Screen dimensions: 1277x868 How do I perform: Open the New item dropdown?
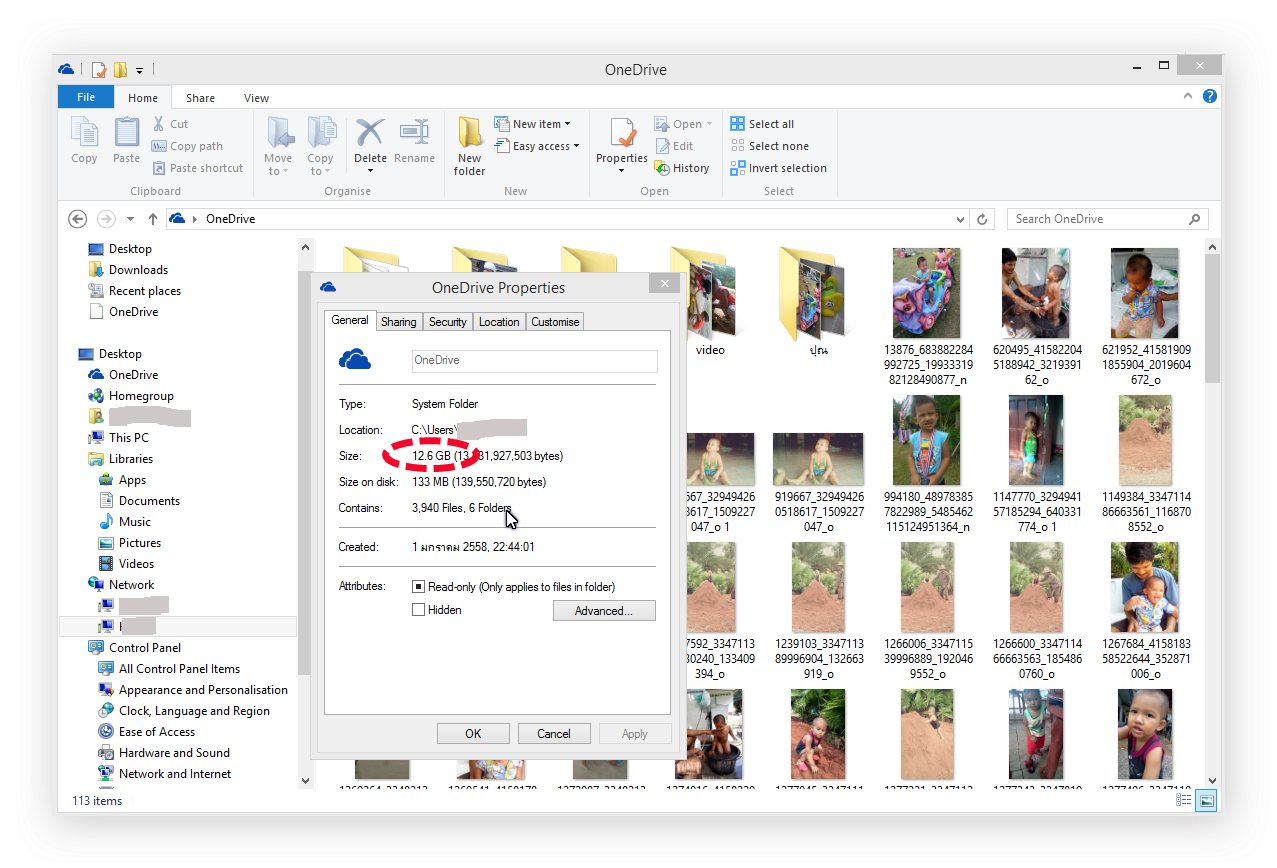(567, 124)
